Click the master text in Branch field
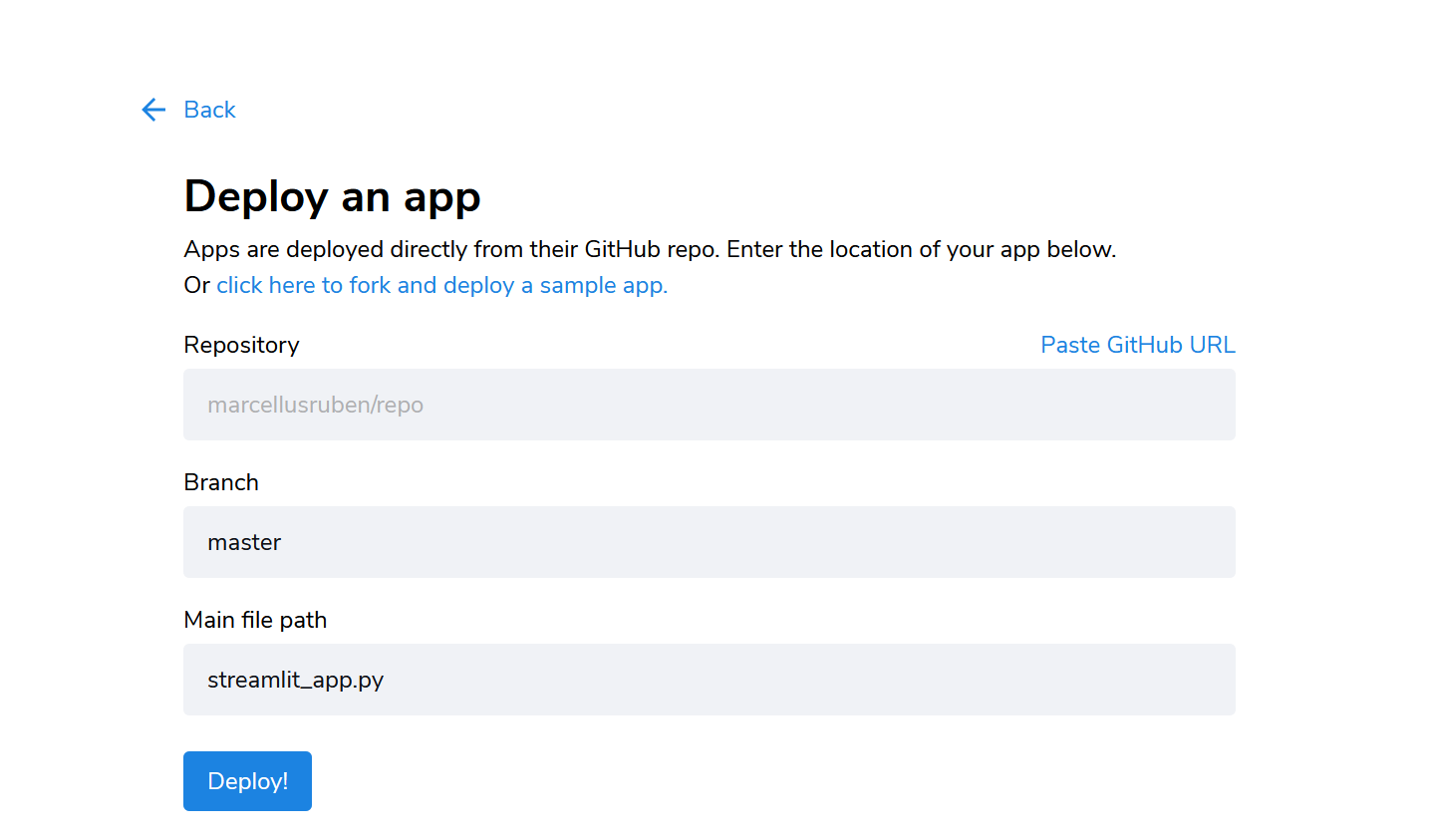This screenshot has width=1432, height=840. 244,543
